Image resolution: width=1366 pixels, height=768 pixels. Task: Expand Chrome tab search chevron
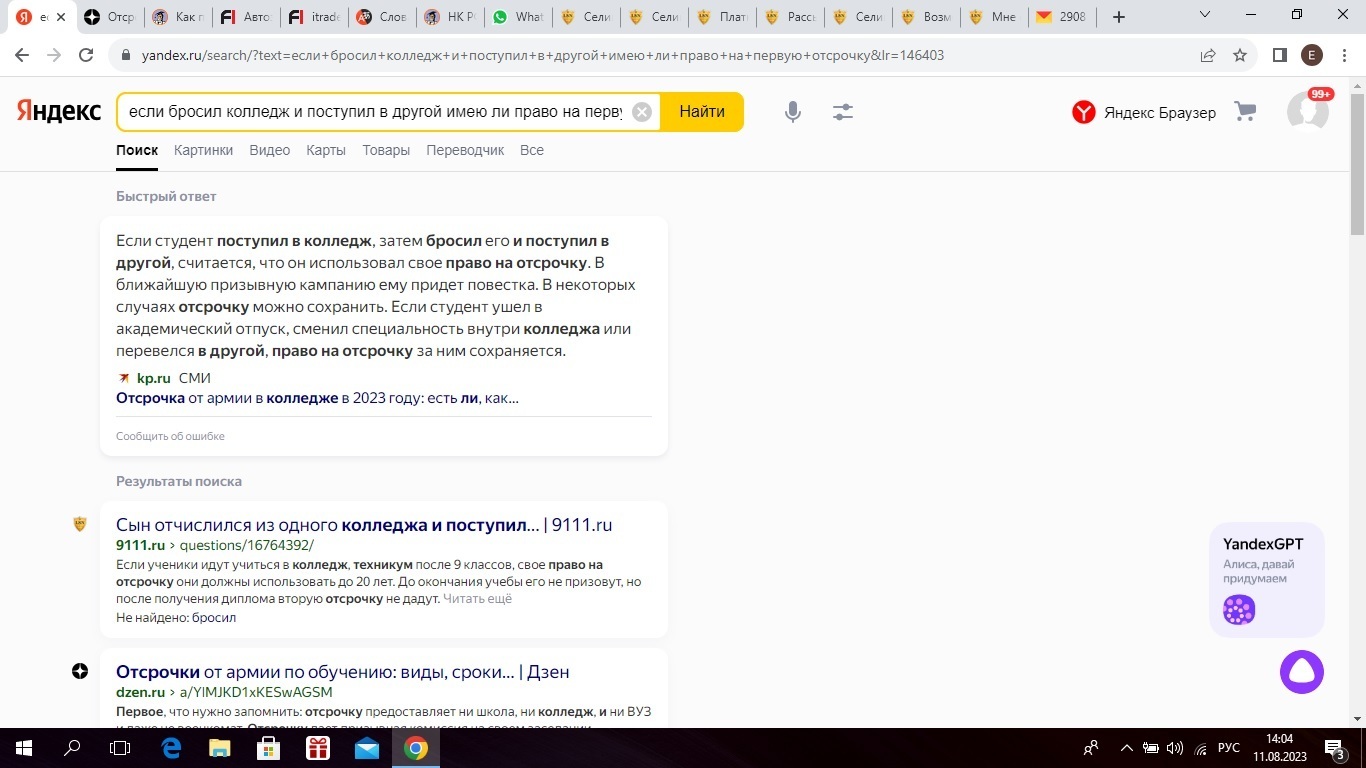coord(1205,15)
